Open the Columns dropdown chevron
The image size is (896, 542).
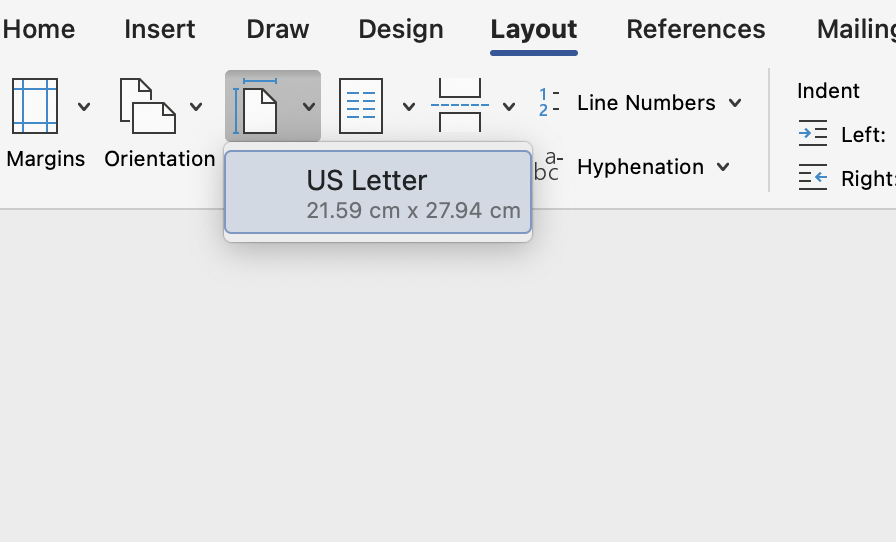click(x=408, y=106)
